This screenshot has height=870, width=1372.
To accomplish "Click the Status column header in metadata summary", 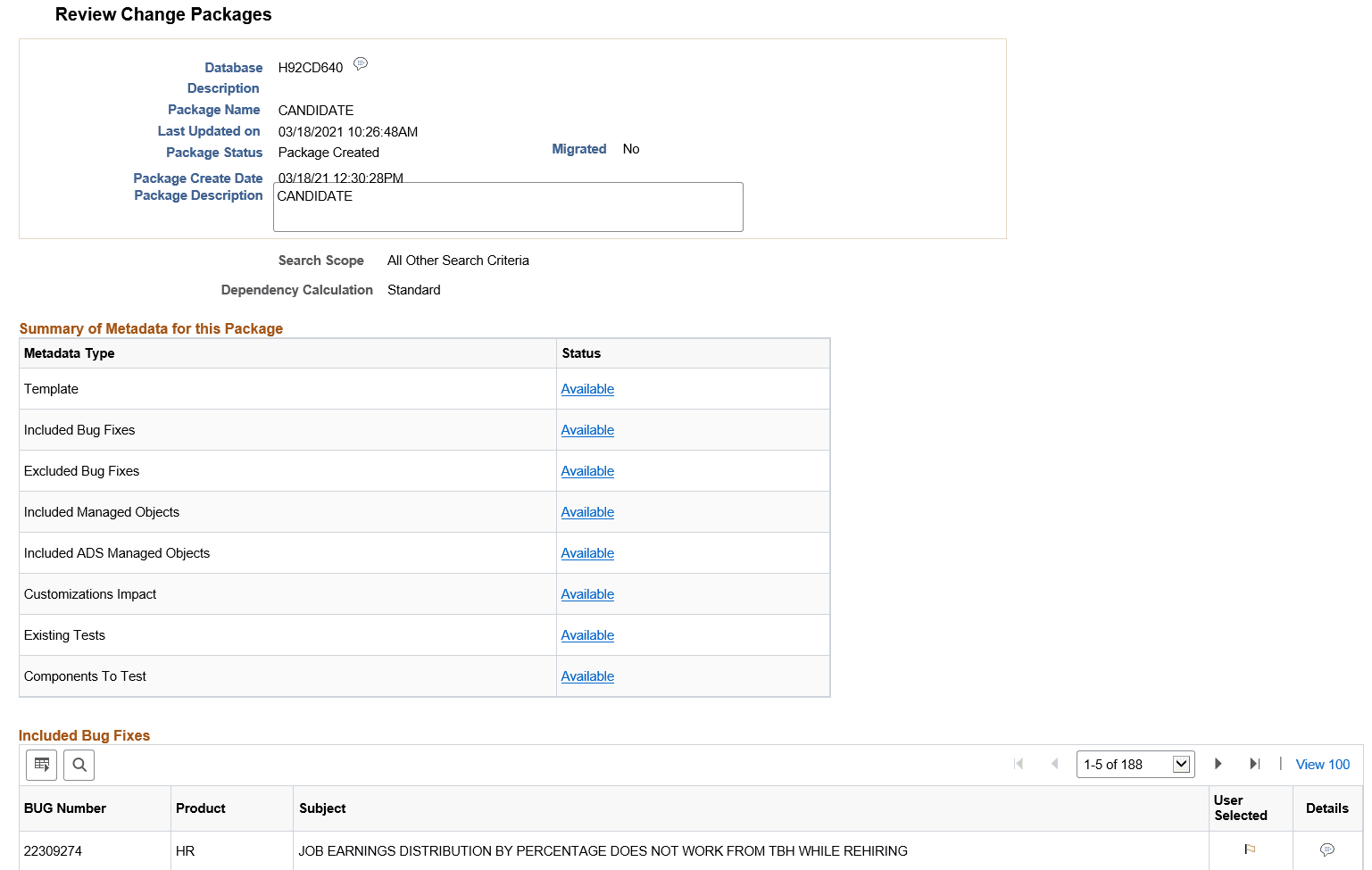I will [581, 353].
